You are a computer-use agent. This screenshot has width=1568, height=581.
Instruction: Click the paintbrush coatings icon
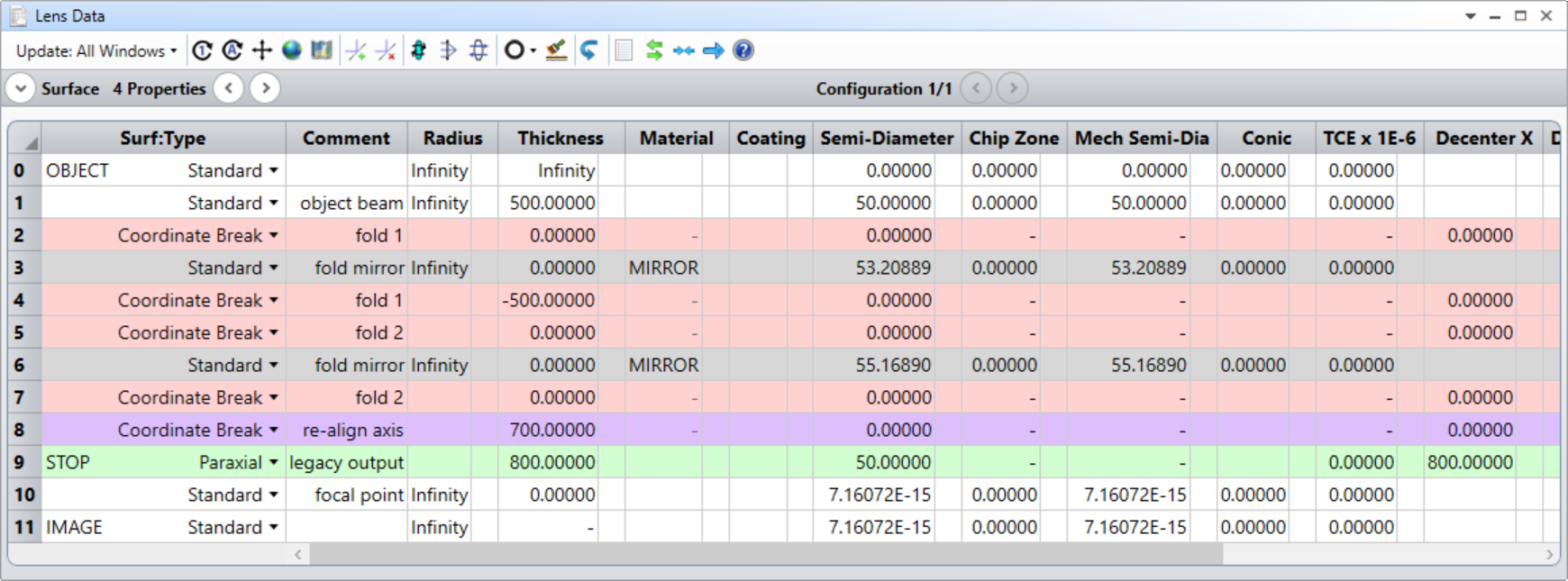click(x=556, y=50)
